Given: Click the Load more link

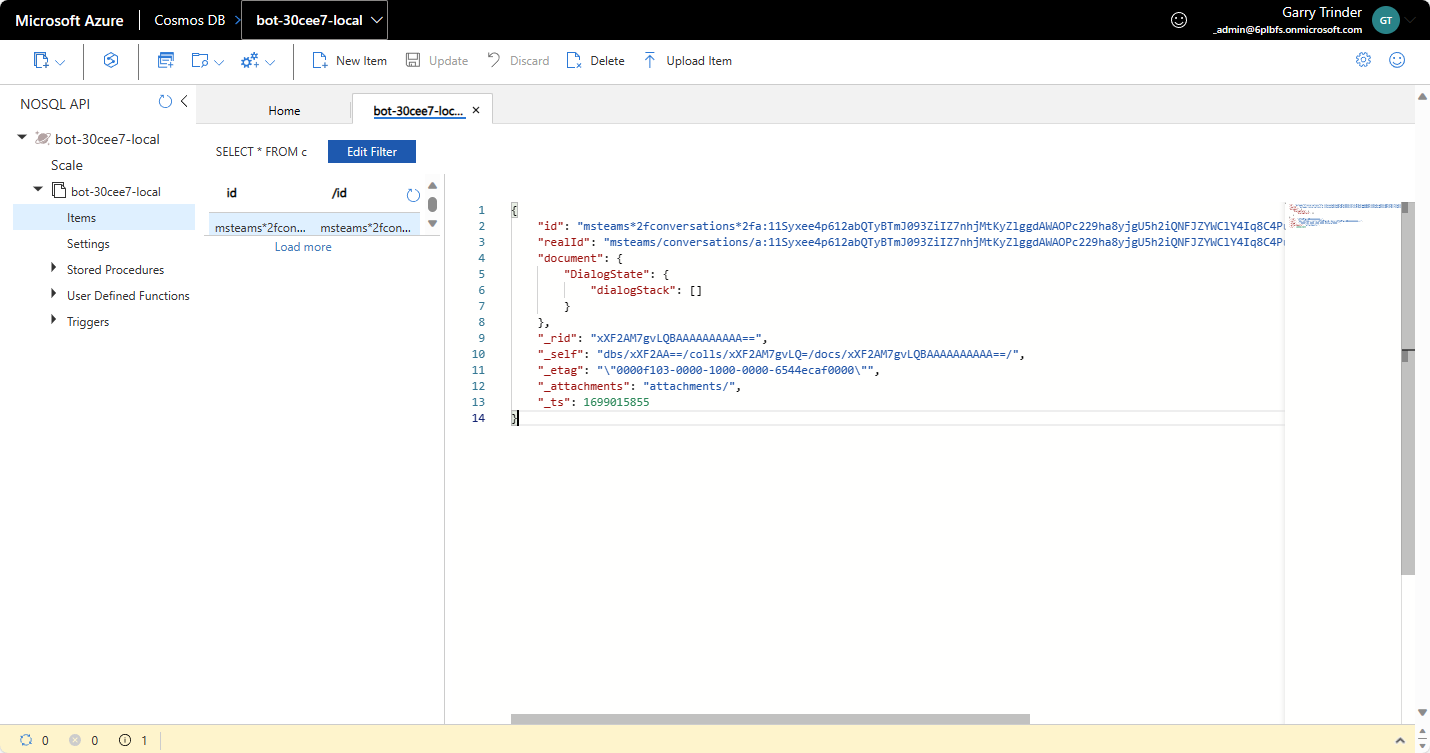Looking at the screenshot, I should [303, 247].
